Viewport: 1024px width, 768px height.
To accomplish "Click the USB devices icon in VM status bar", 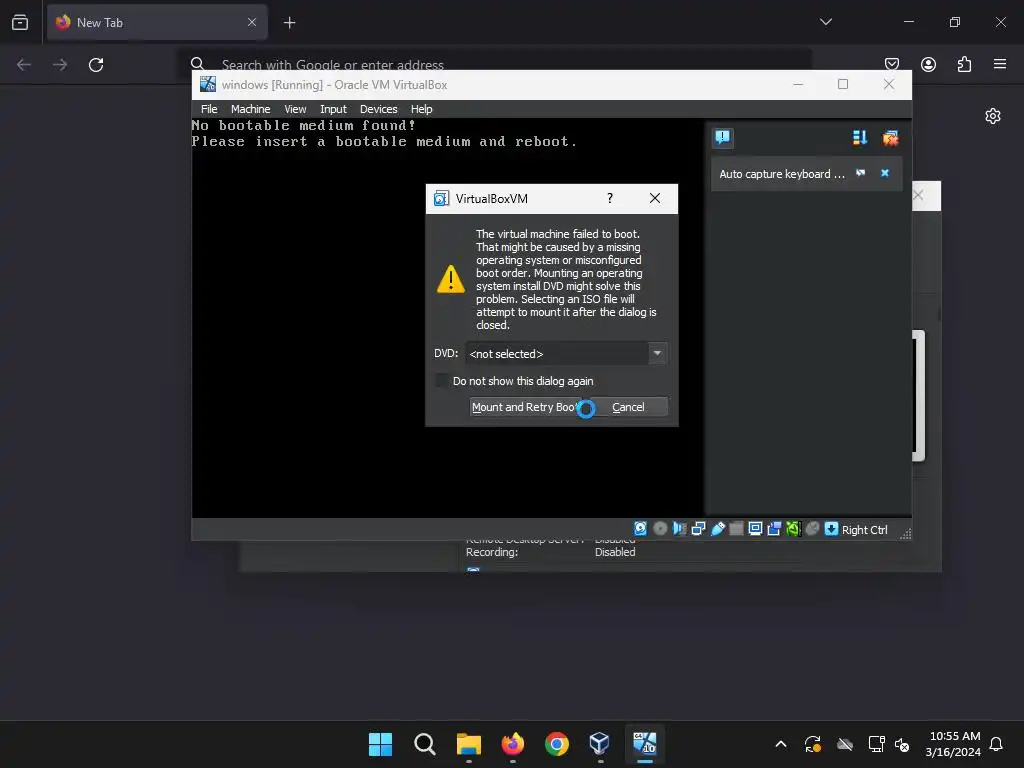I will 717,529.
